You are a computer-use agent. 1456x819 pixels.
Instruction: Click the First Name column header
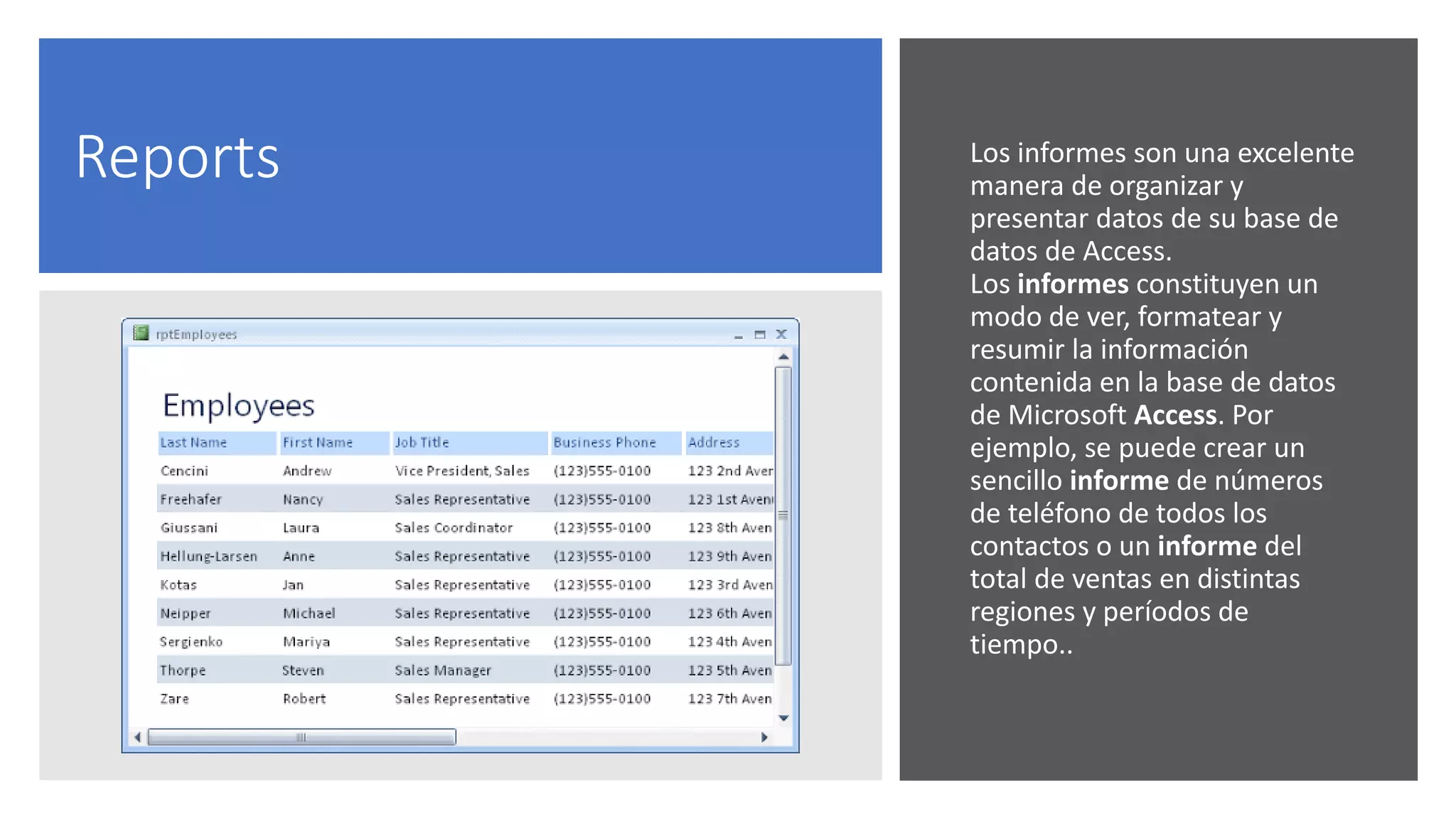[x=335, y=442]
